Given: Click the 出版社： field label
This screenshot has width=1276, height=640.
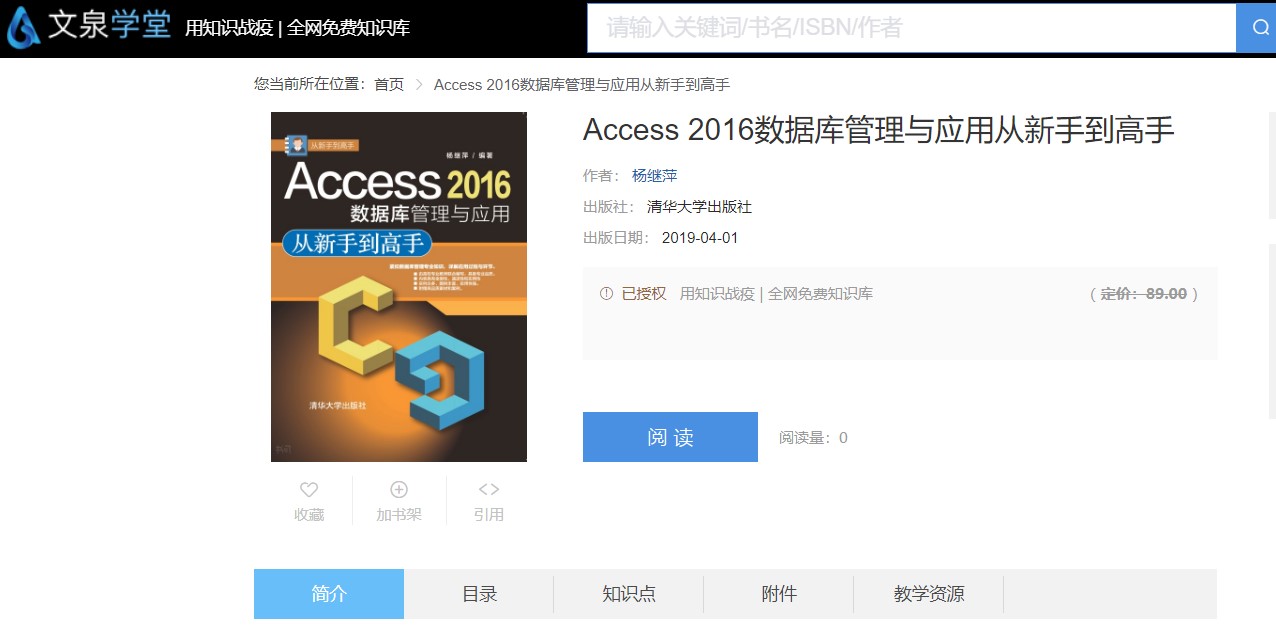Looking at the screenshot, I should point(610,207).
